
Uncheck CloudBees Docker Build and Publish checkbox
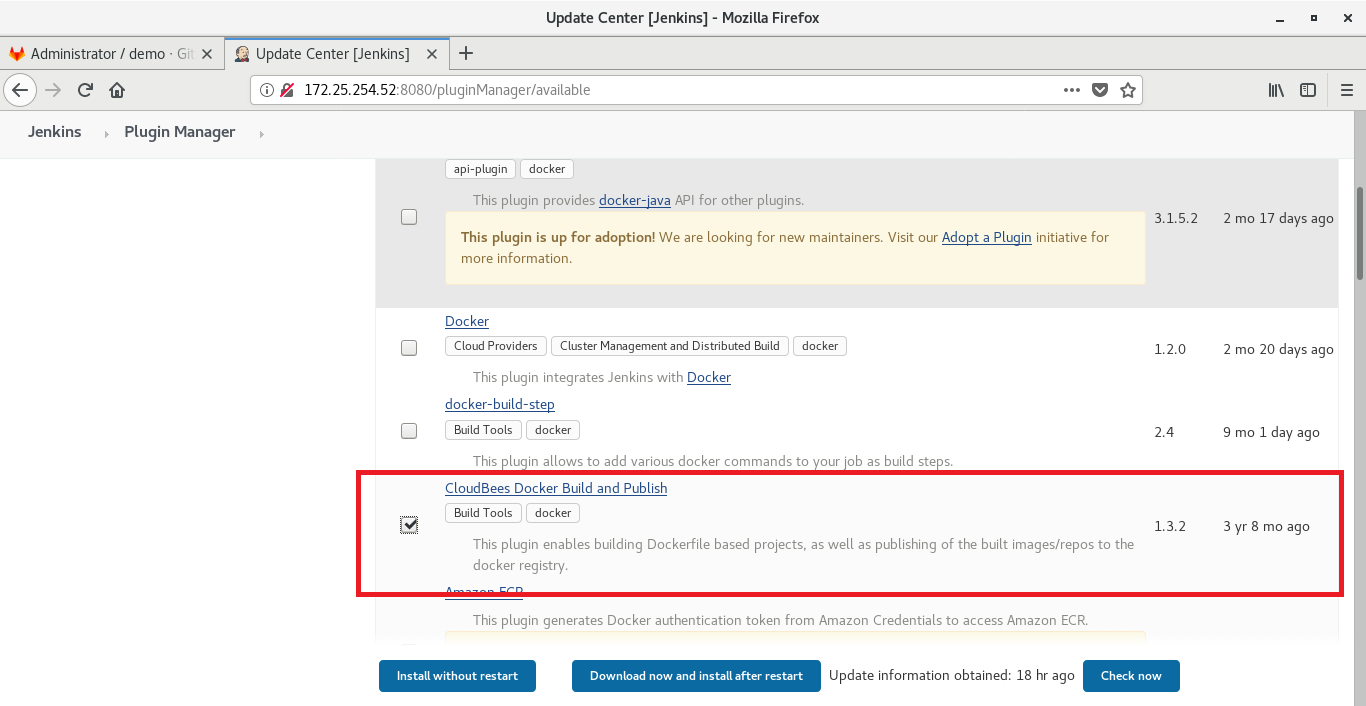click(x=409, y=525)
